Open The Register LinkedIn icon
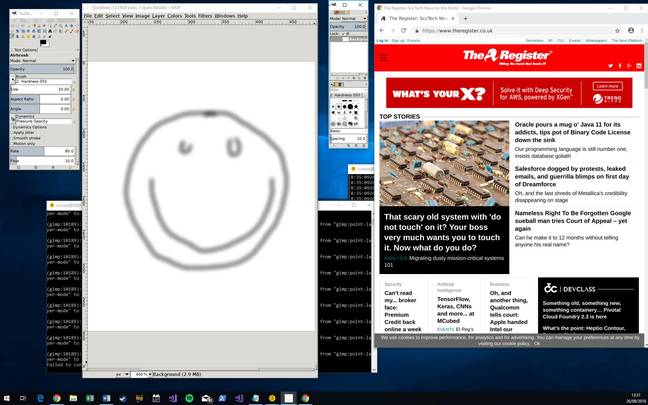 point(639,66)
